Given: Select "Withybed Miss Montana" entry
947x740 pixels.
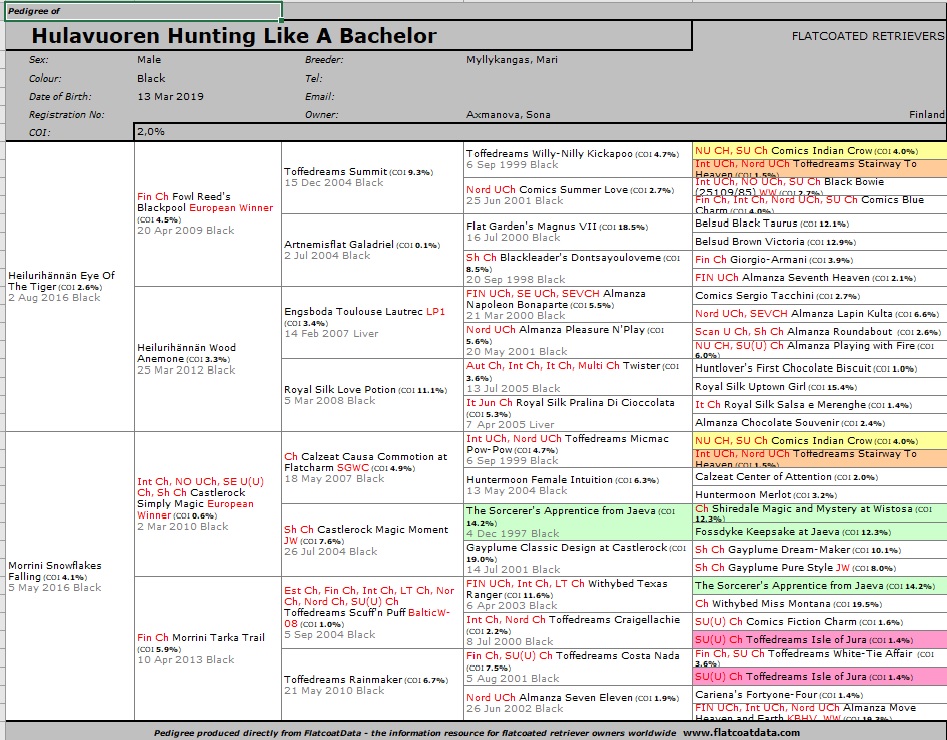Looking at the screenshot, I should pyautogui.click(x=820, y=603).
